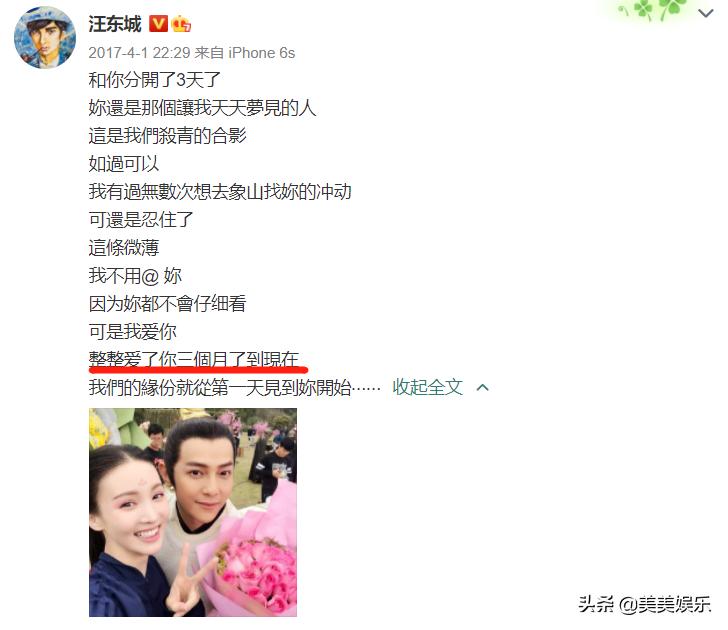Click the crown membership badge icon
The width and height of the screenshot is (728, 630).
[x=181, y=24]
